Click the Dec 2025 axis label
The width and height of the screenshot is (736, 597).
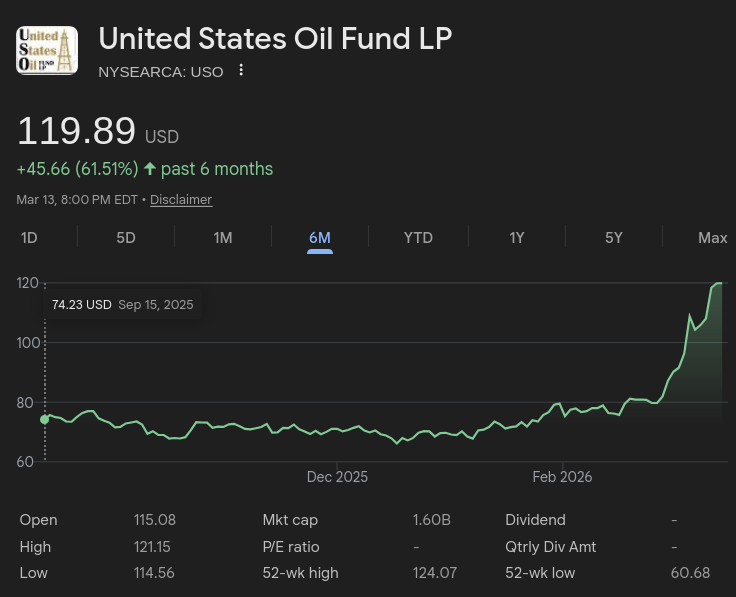(x=337, y=477)
